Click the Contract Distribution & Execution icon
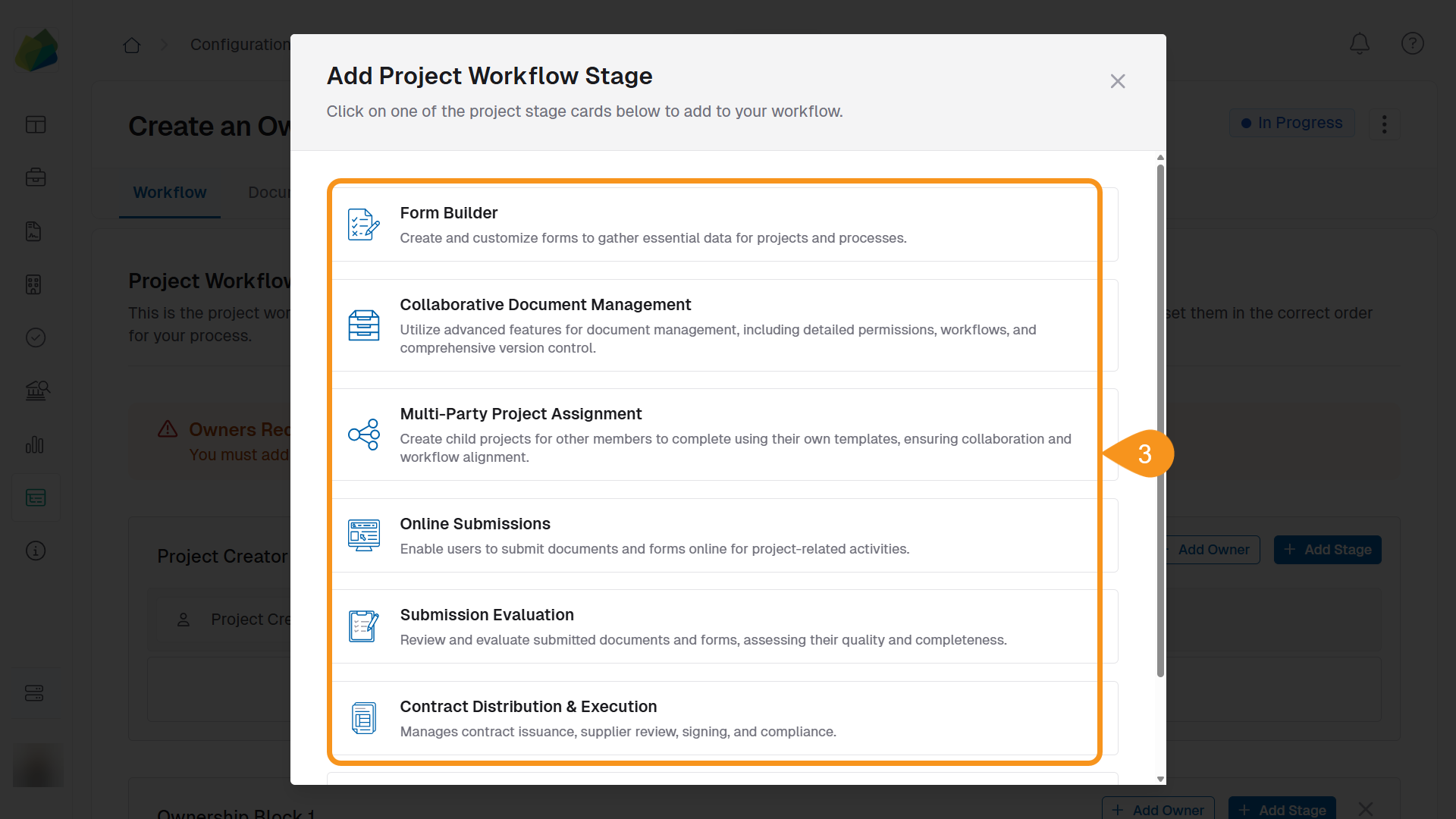 (363, 718)
